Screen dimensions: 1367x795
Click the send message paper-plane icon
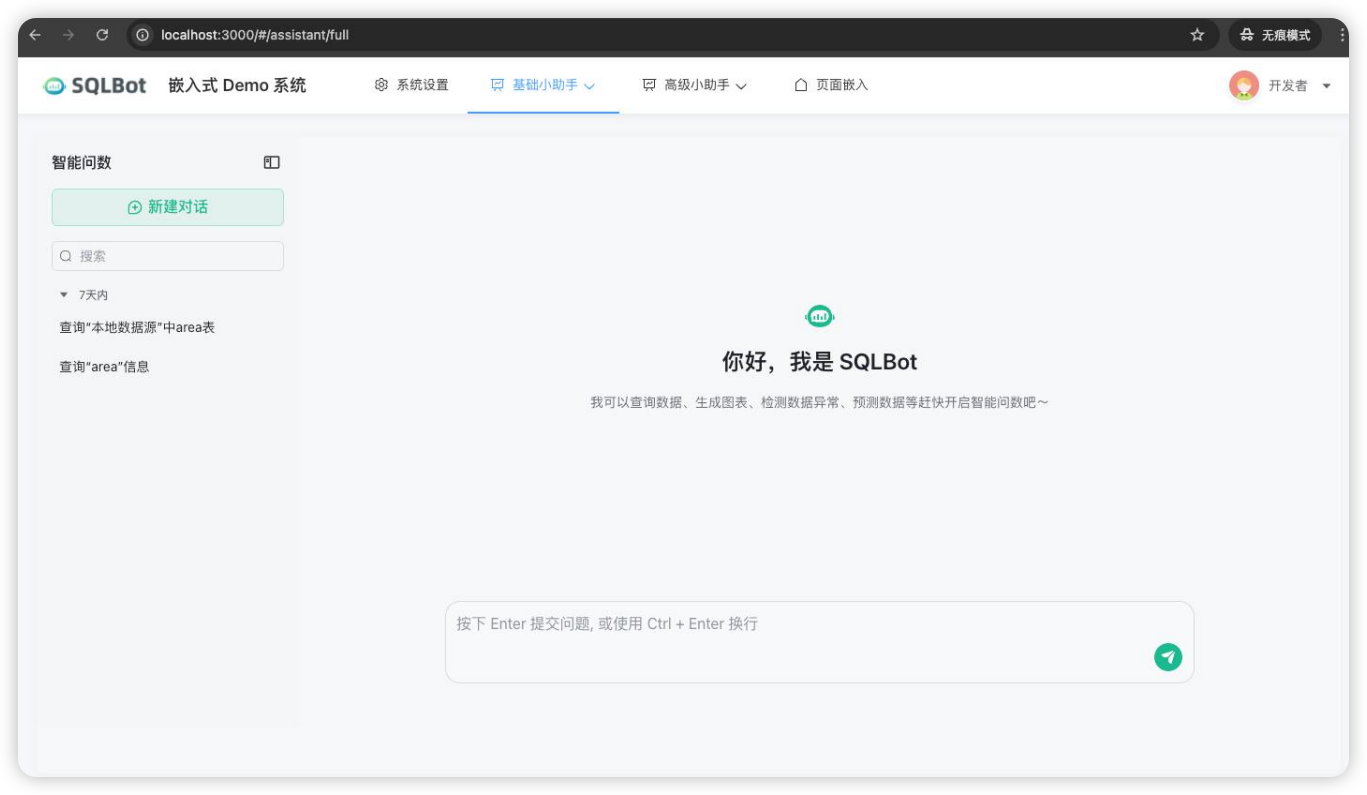[x=1169, y=656]
